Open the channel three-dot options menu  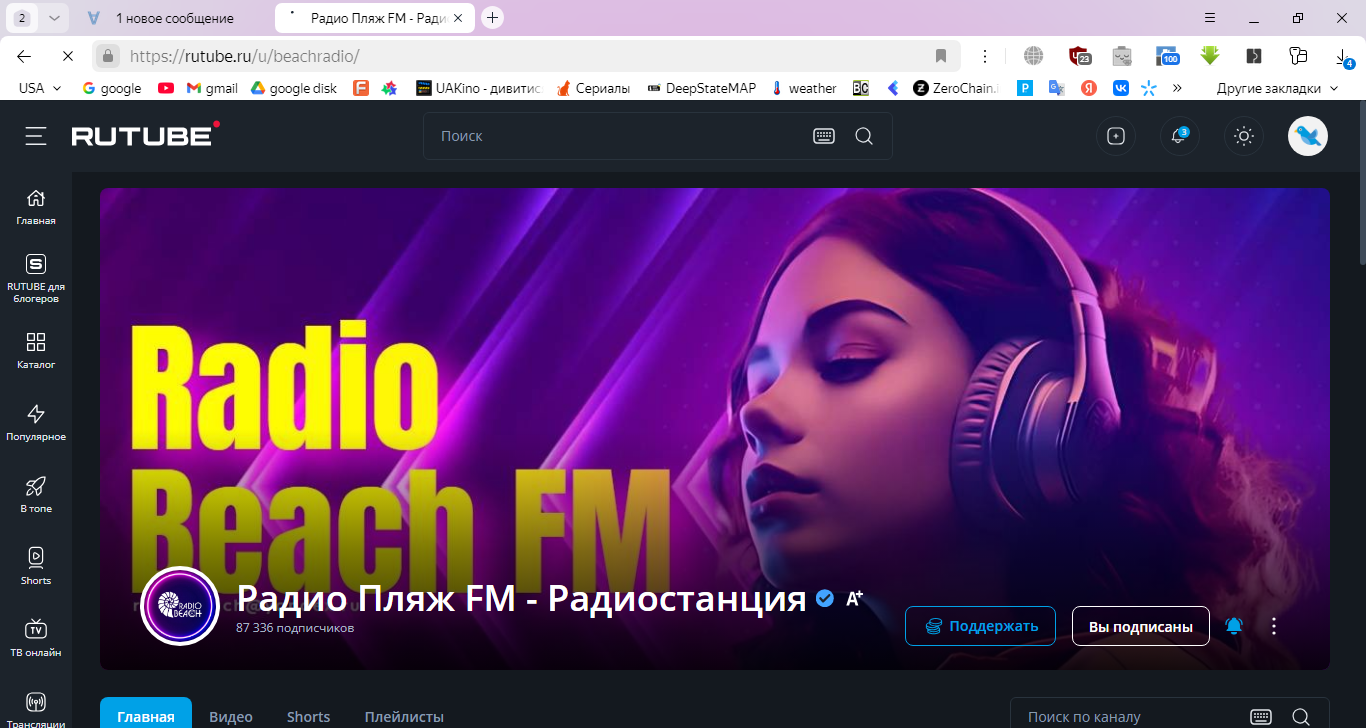click(x=1274, y=626)
